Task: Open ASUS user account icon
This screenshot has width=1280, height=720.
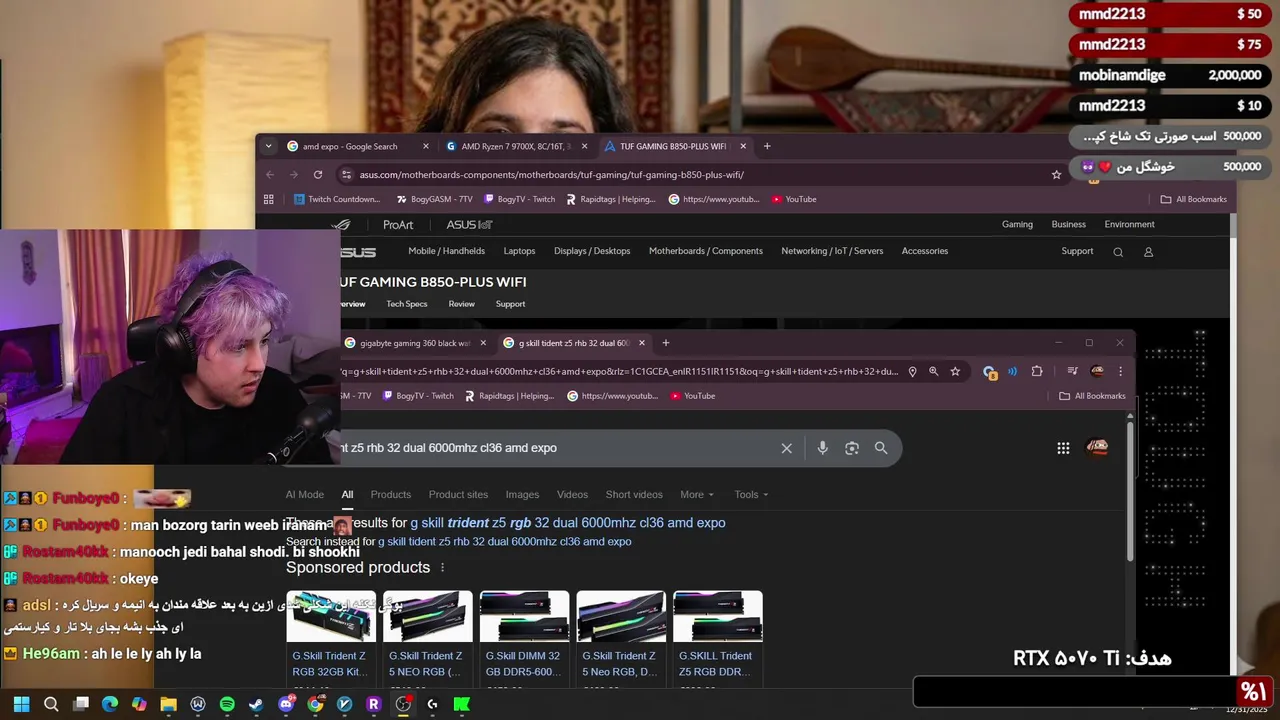Action: point(1148,252)
